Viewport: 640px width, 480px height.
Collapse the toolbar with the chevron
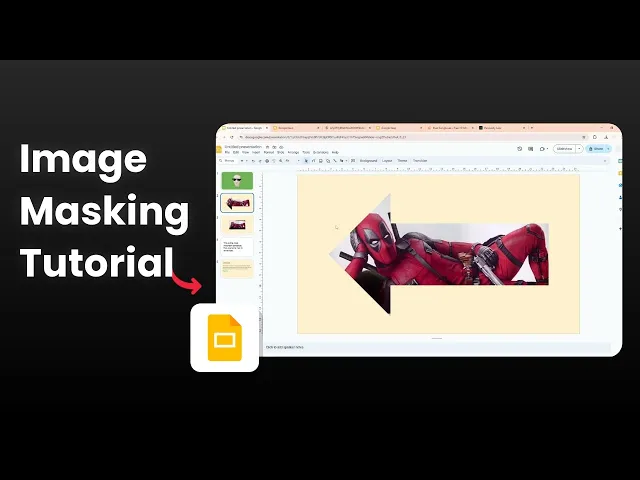point(605,161)
